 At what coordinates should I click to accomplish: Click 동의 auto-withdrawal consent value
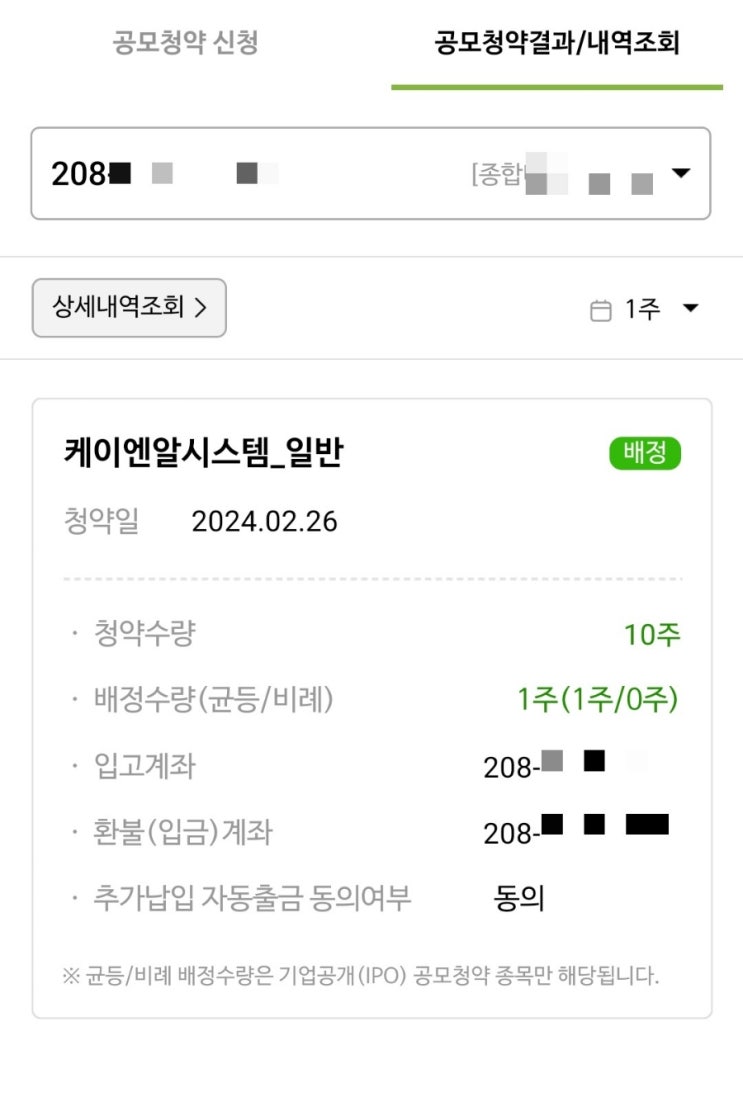519,898
